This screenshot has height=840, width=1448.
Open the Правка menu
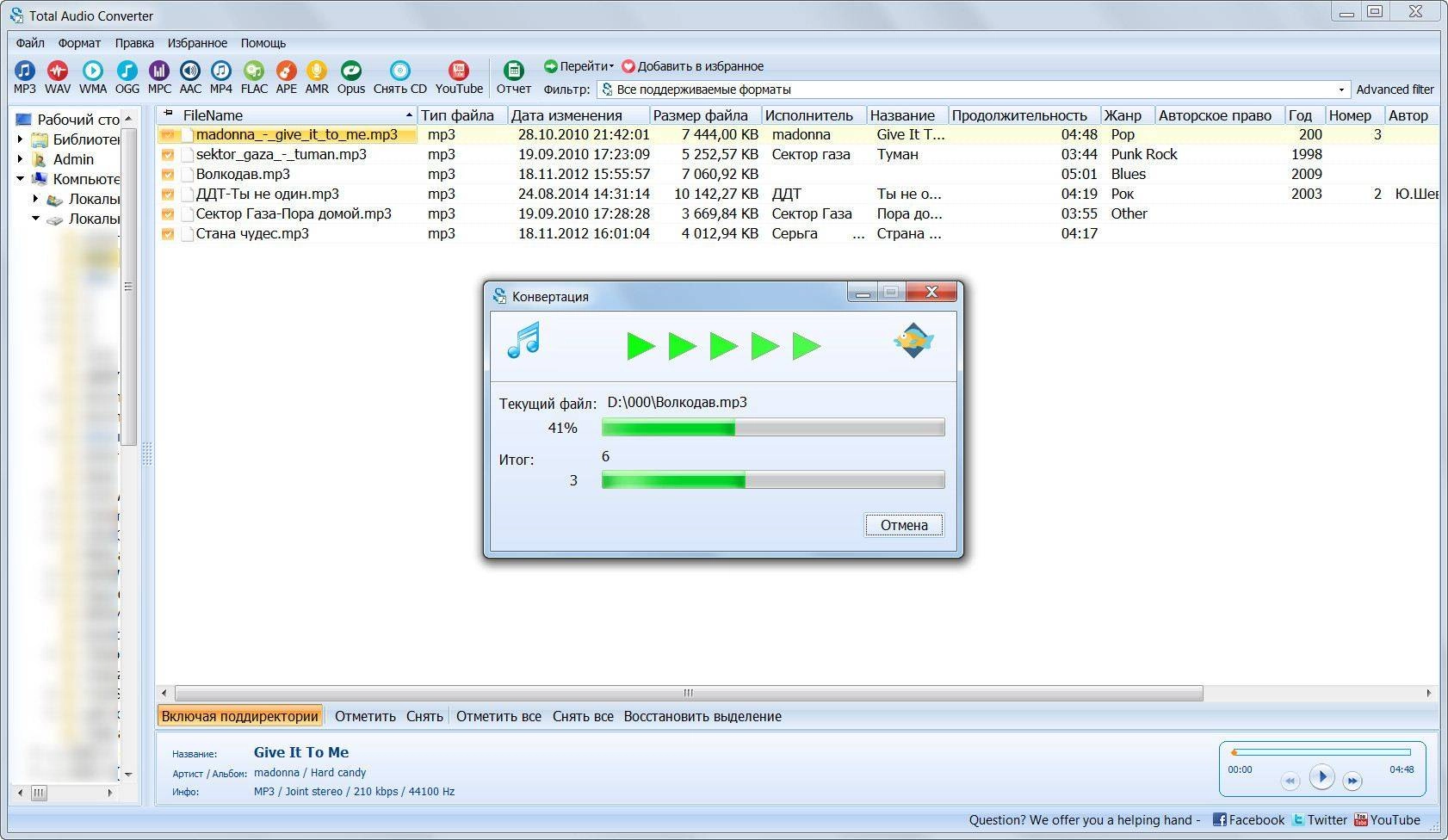134,43
